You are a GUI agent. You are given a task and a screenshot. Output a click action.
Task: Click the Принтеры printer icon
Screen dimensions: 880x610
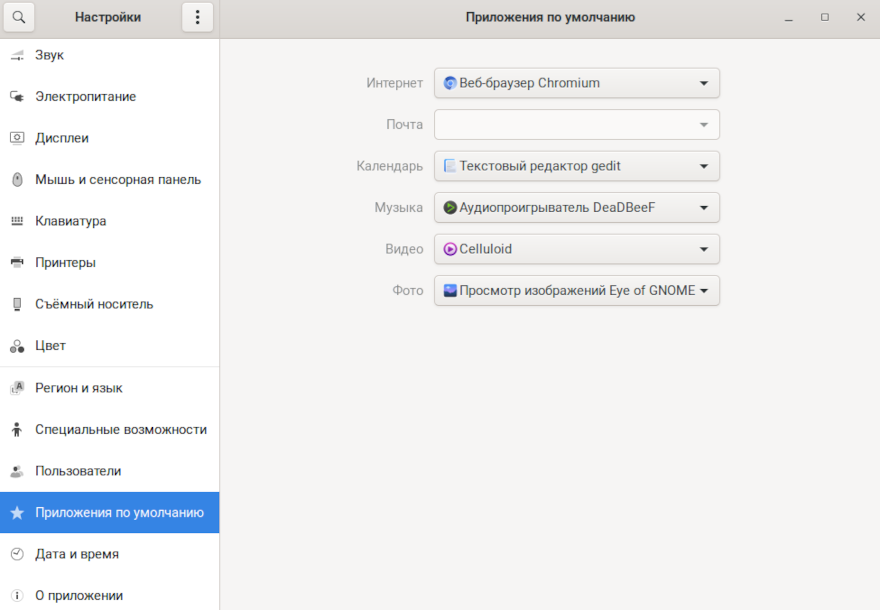tap(17, 263)
